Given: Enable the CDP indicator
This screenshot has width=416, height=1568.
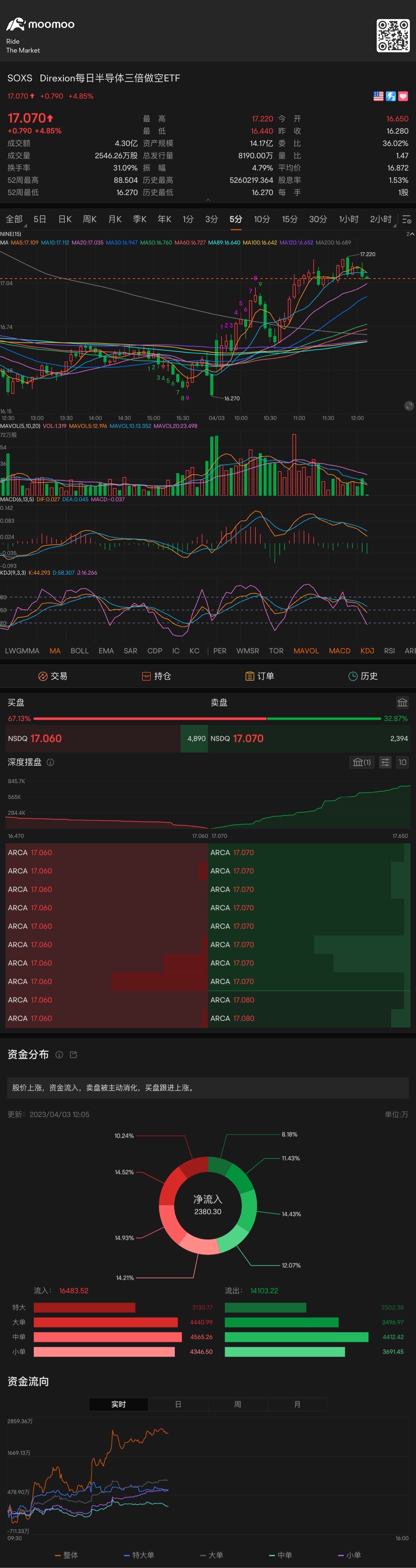Looking at the screenshot, I should 154,651.
